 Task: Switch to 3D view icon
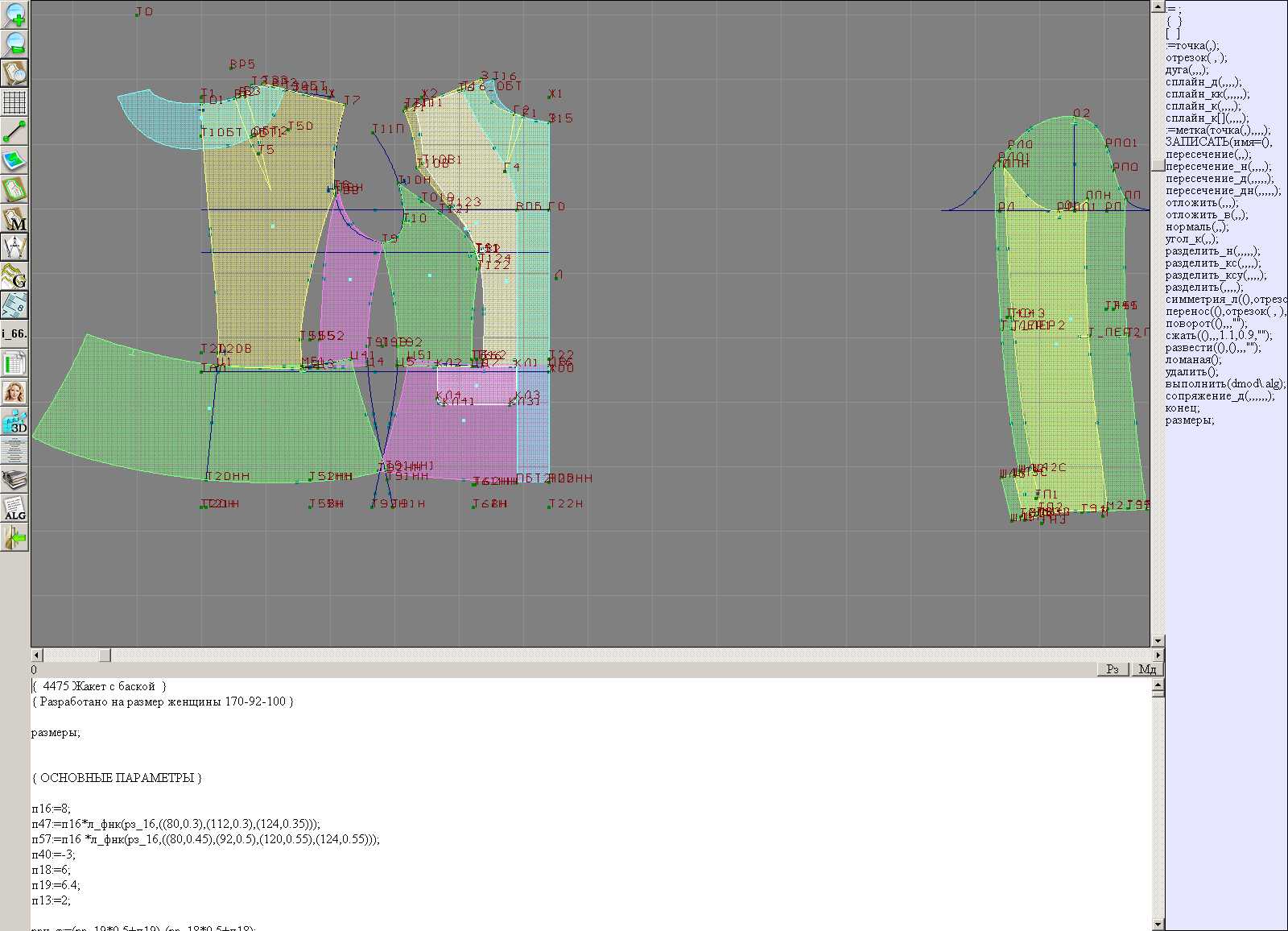(x=14, y=421)
